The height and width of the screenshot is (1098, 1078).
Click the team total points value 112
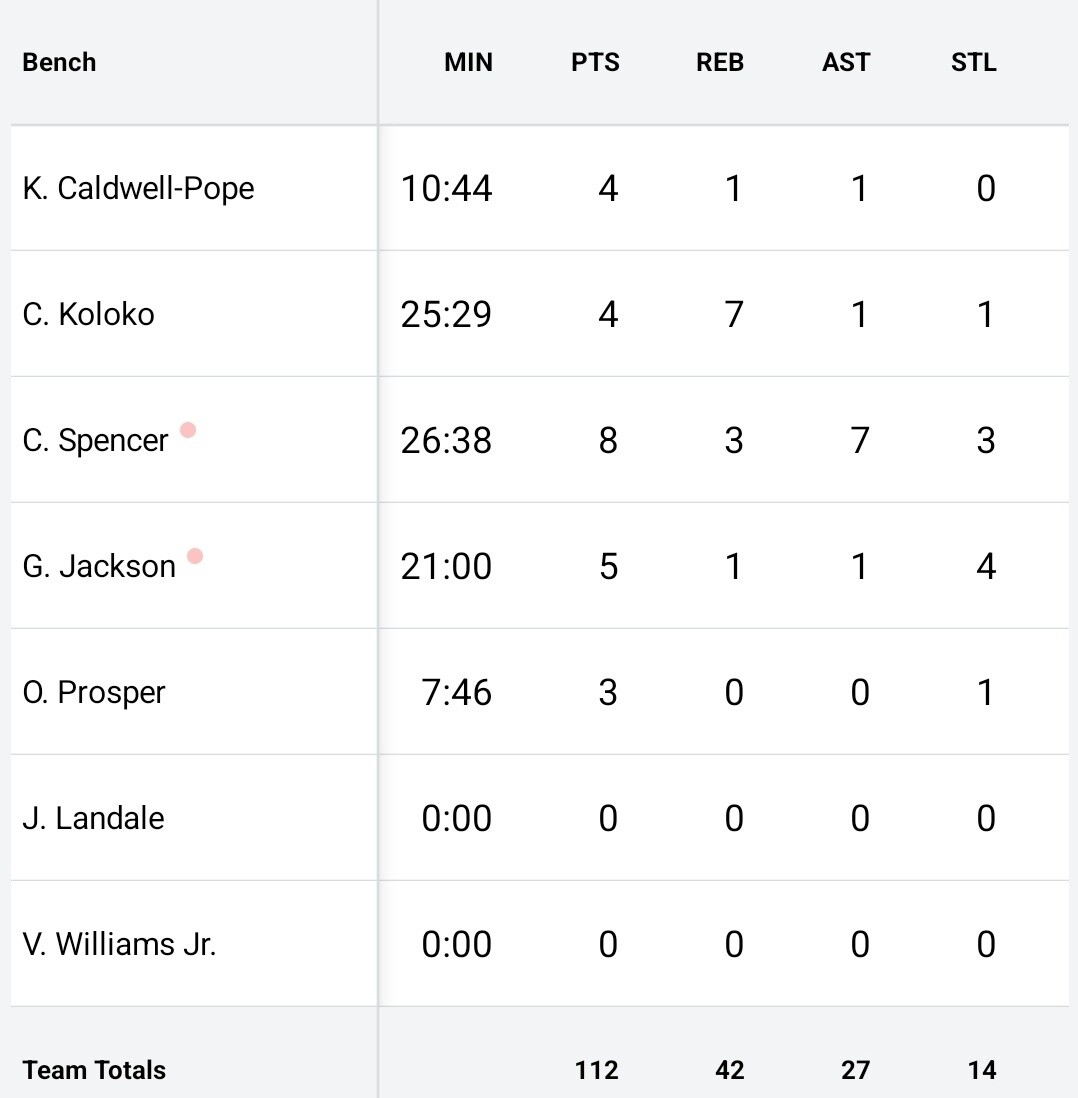(596, 1070)
